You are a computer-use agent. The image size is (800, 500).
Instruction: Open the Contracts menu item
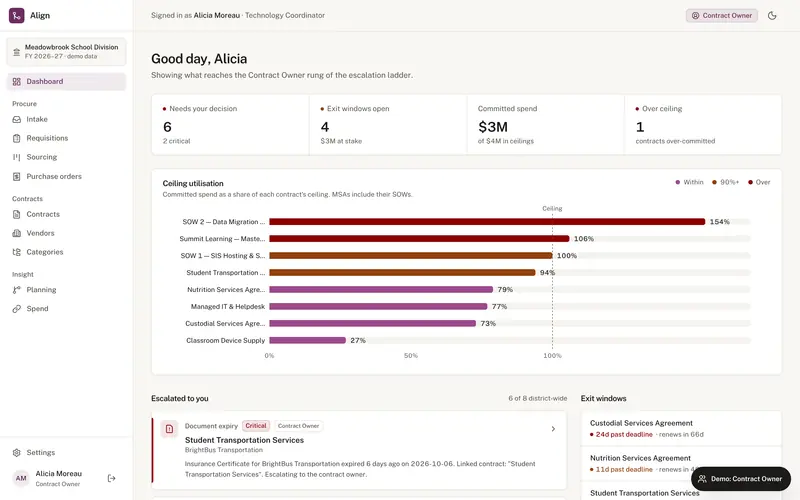pos(66,214)
